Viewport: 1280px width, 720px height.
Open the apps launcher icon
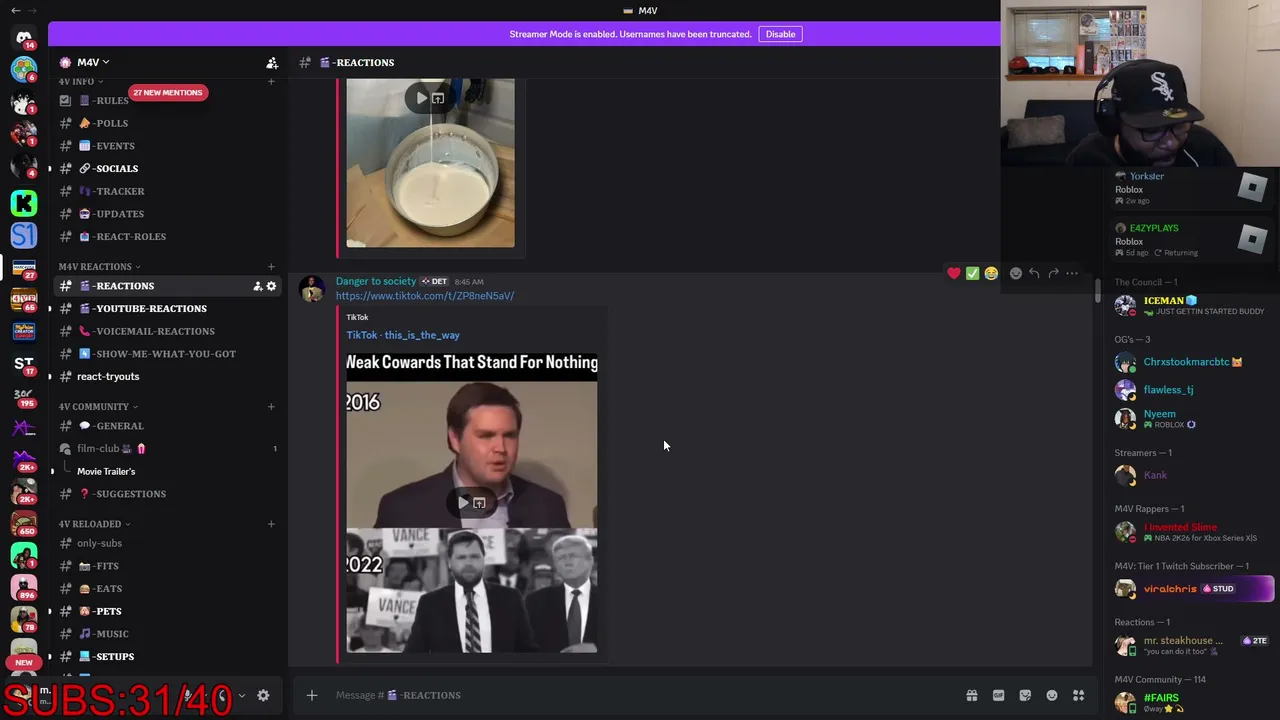(x=1079, y=695)
